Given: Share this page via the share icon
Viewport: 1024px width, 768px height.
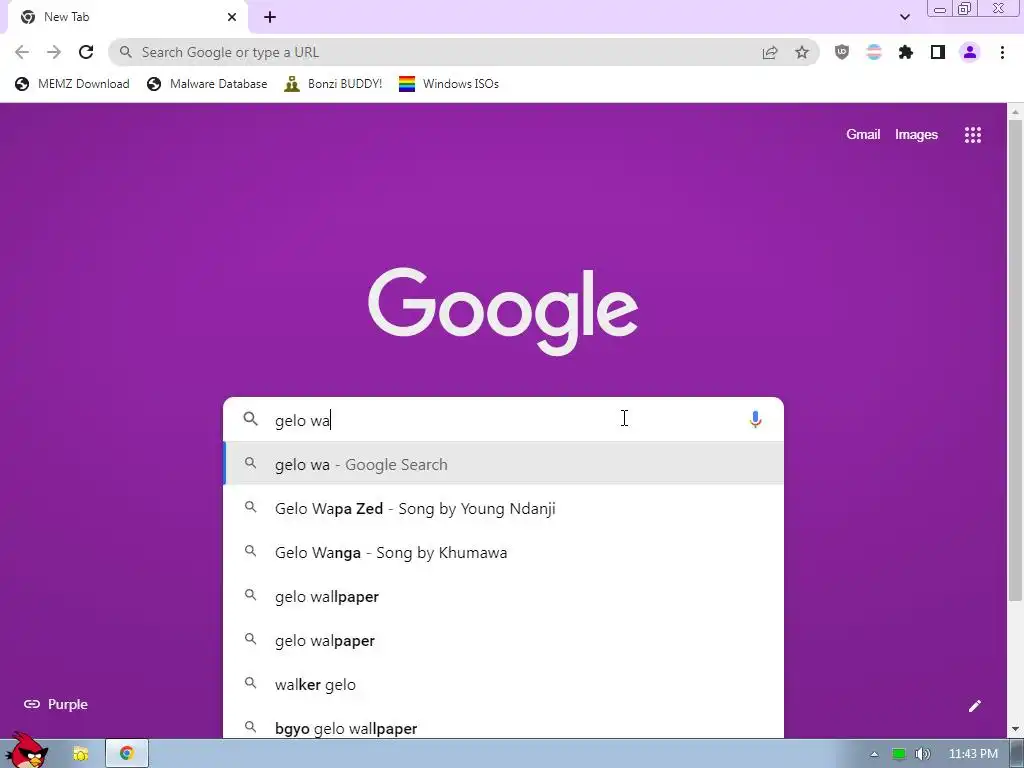Looking at the screenshot, I should [770, 52].
